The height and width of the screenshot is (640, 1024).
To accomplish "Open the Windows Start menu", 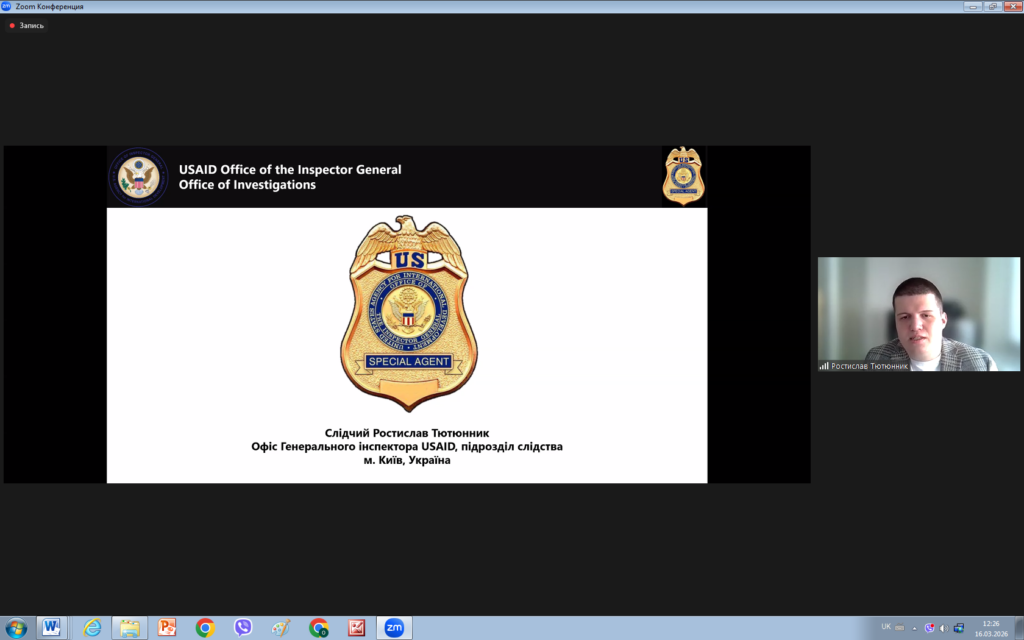I will click(x=16, y=628).
